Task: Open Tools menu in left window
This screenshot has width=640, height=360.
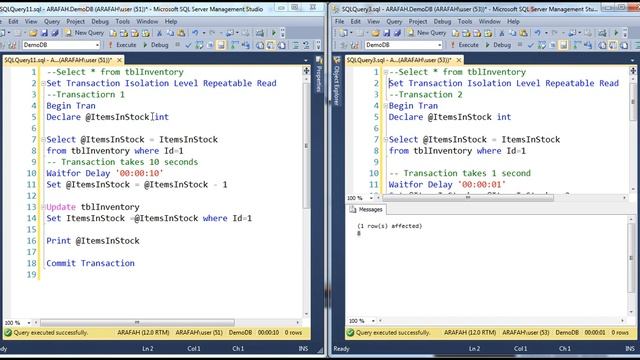Action: 122,21
